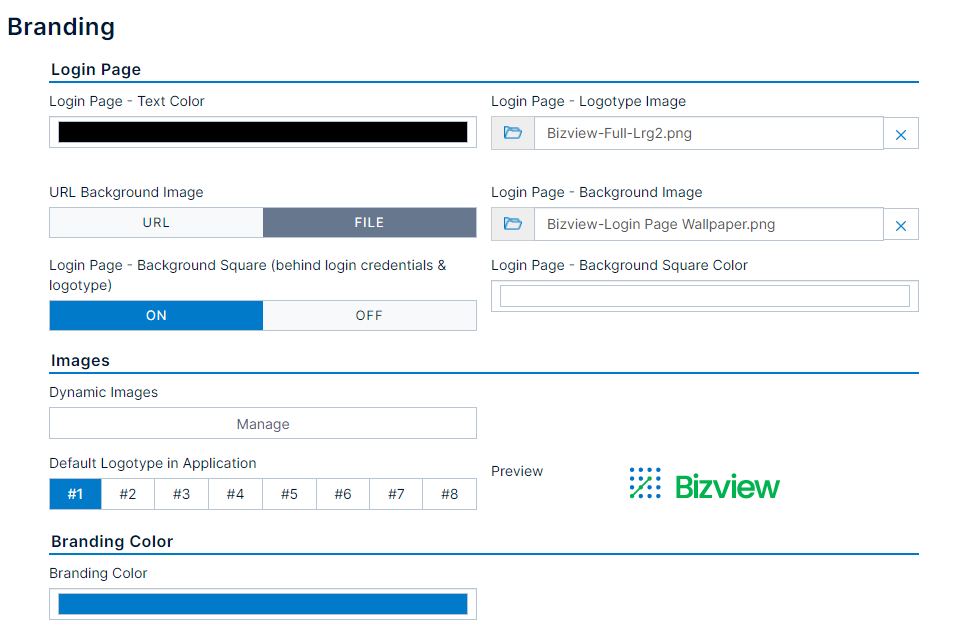Viewport: 954px width, 642px height.
Task: Click the Bizview-Login Page Wallpaper.png filename field
Action: pos(709,225)
